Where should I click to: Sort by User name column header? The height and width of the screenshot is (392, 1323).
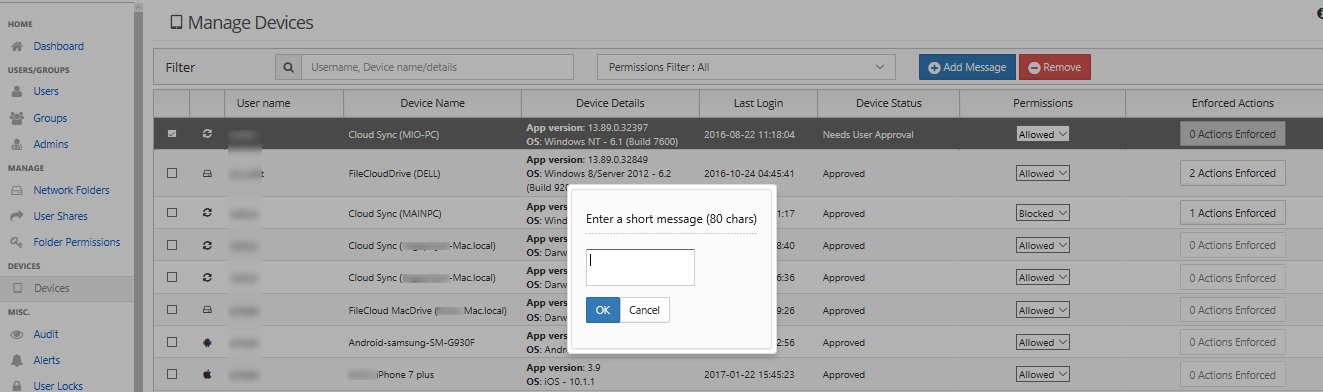(x=264, y=103)
